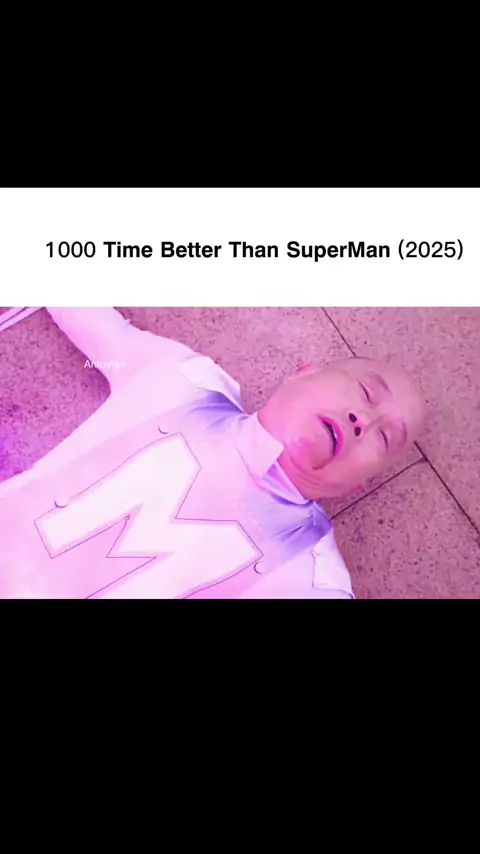480x854 pixels.
Task: Click the word "Than" in the caption
Action: click(254, 251)
